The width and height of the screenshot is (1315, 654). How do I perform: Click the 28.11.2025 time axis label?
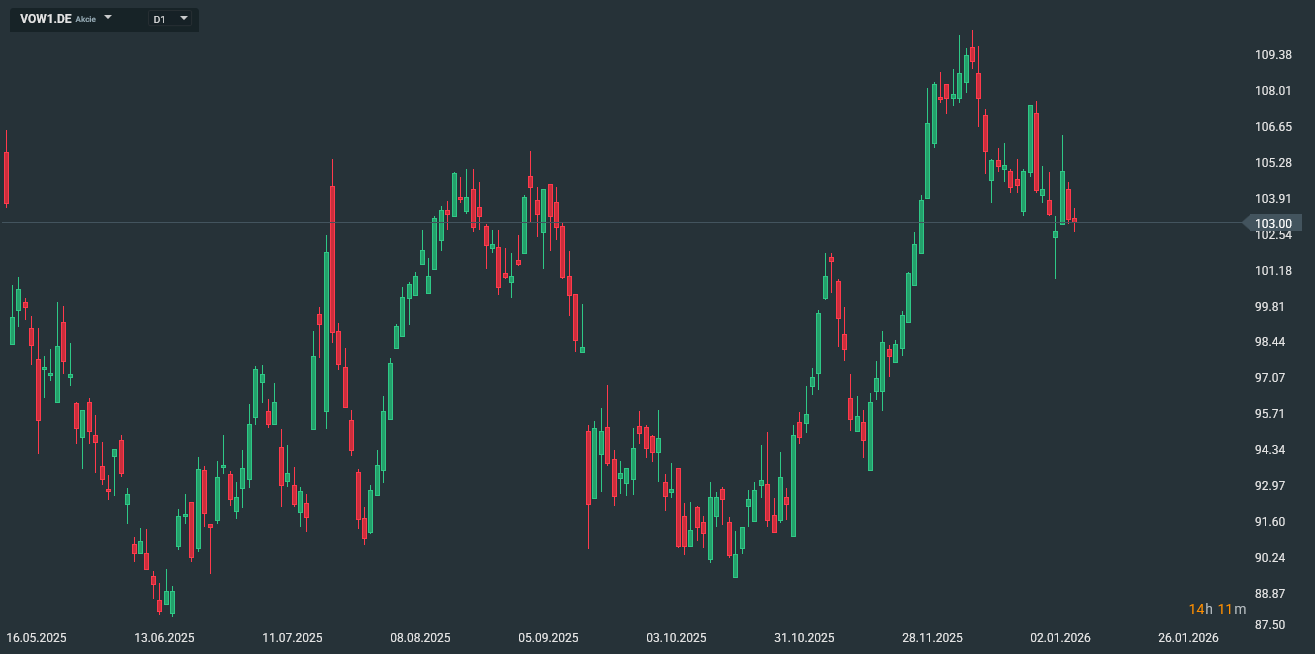932,638
